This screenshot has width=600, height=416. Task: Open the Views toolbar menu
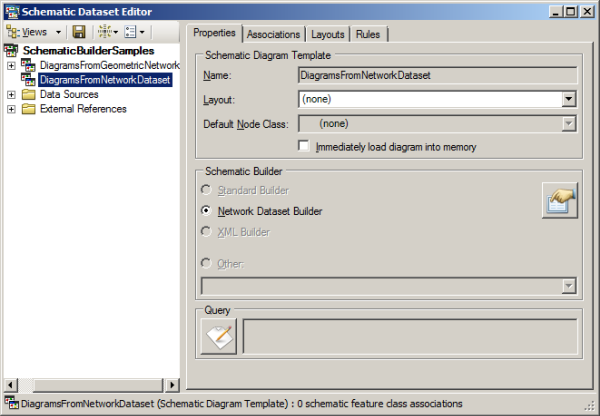coord(34,32)
